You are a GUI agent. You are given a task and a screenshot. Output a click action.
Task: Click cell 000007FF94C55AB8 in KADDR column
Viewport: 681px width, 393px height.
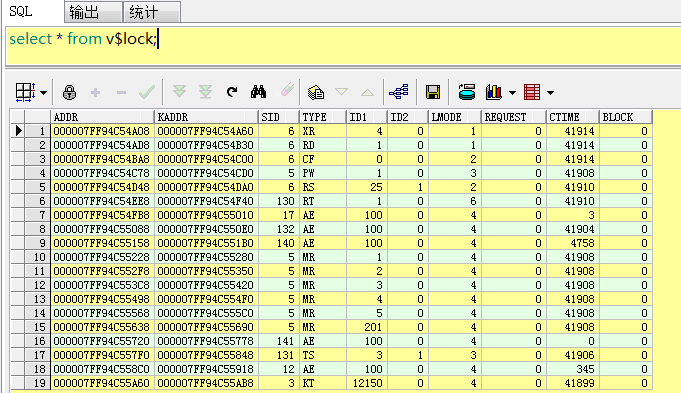(x=206, y=383)
